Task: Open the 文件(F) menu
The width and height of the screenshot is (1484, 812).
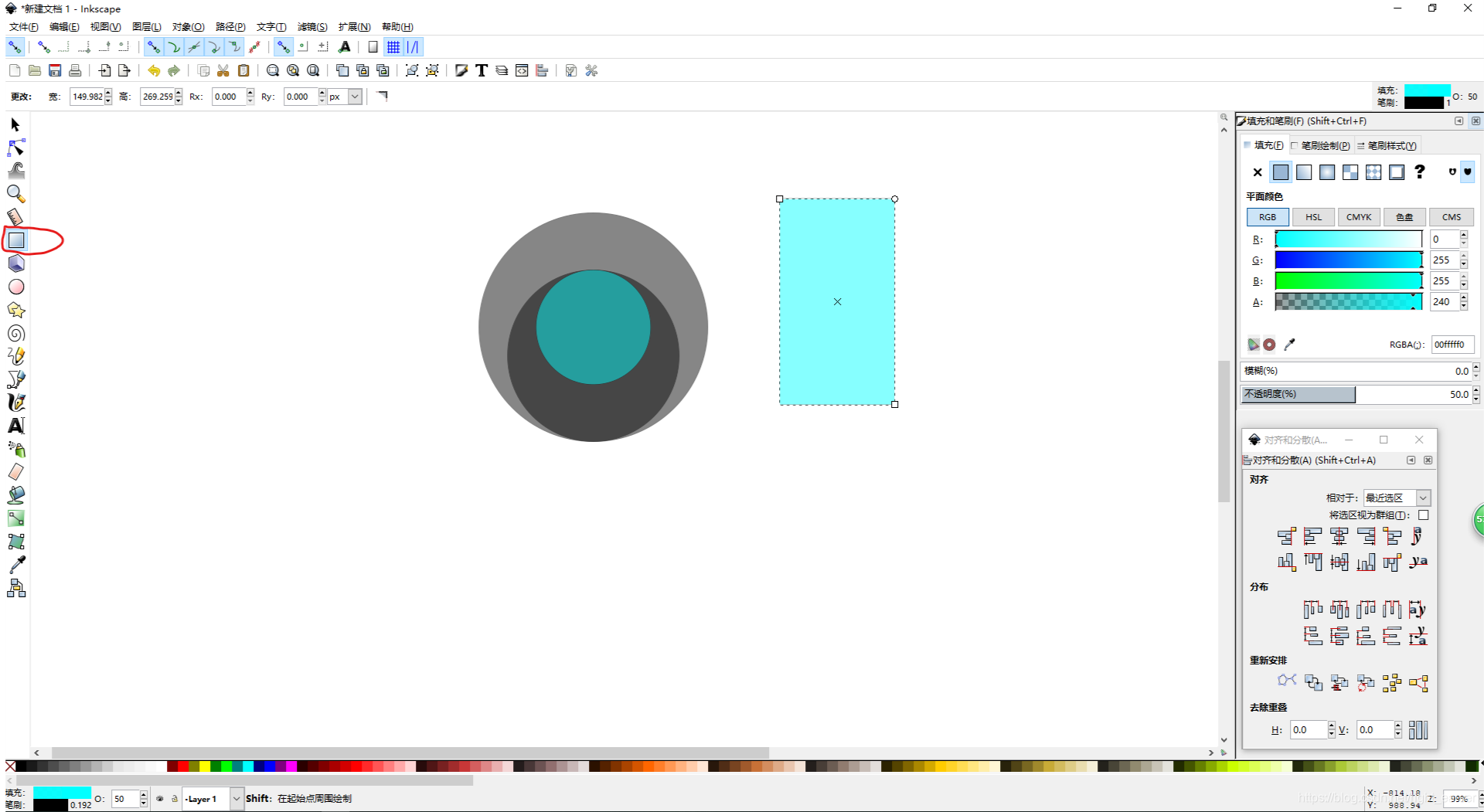Action: pyautogui.click(x=23, y=27)
